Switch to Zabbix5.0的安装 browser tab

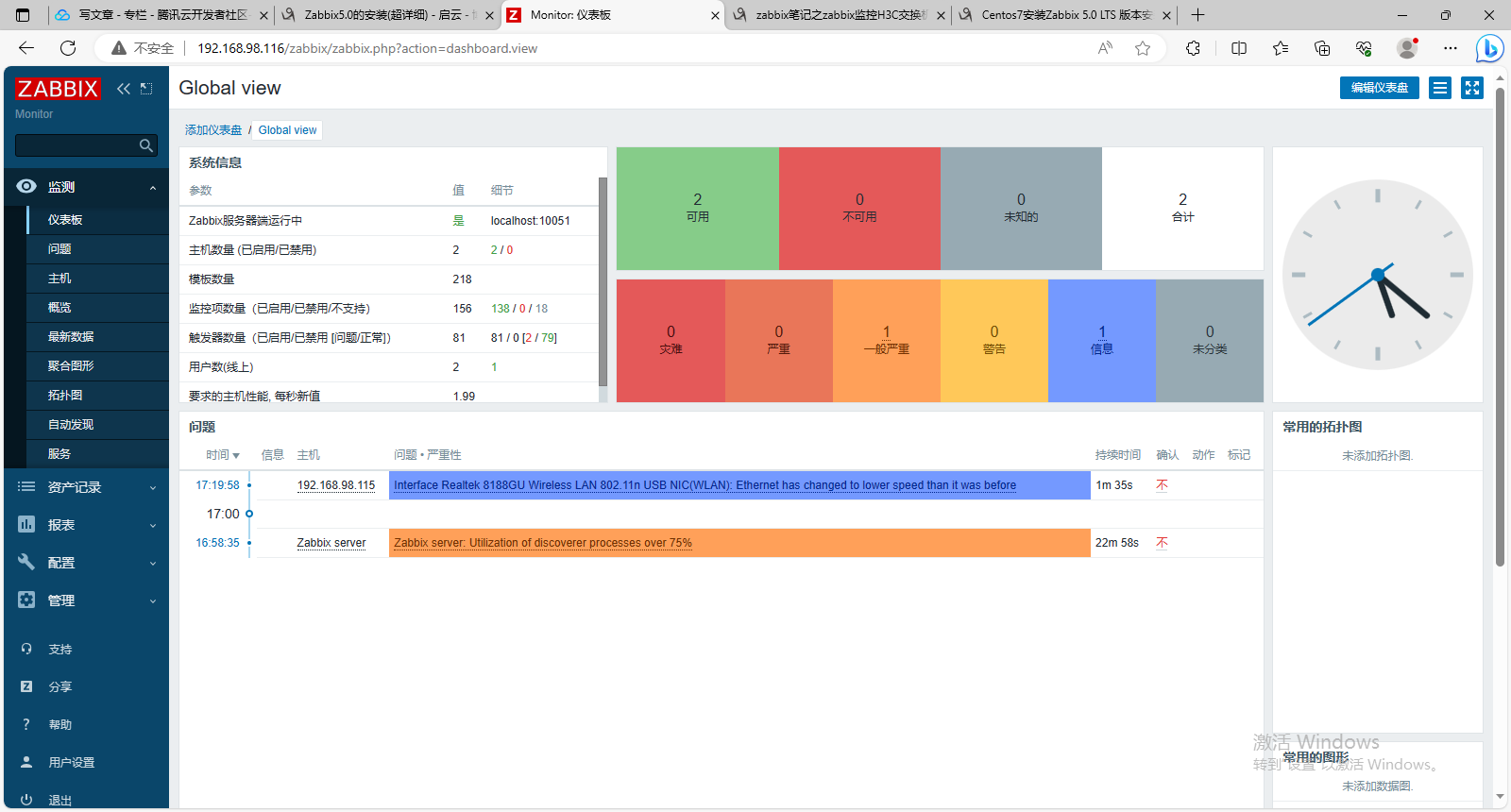pos(387,15)
